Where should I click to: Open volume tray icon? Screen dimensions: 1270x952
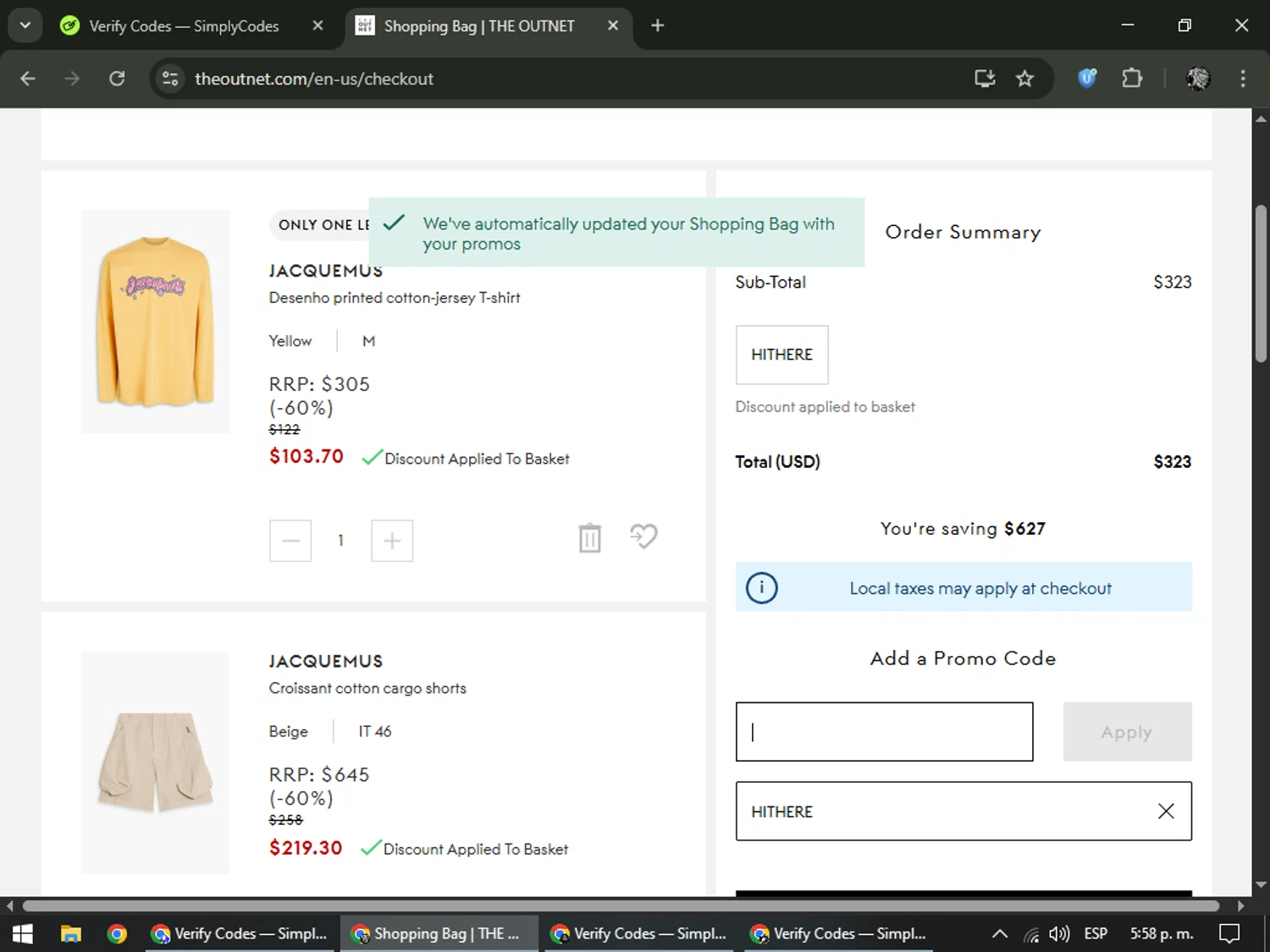point(1059,933)
